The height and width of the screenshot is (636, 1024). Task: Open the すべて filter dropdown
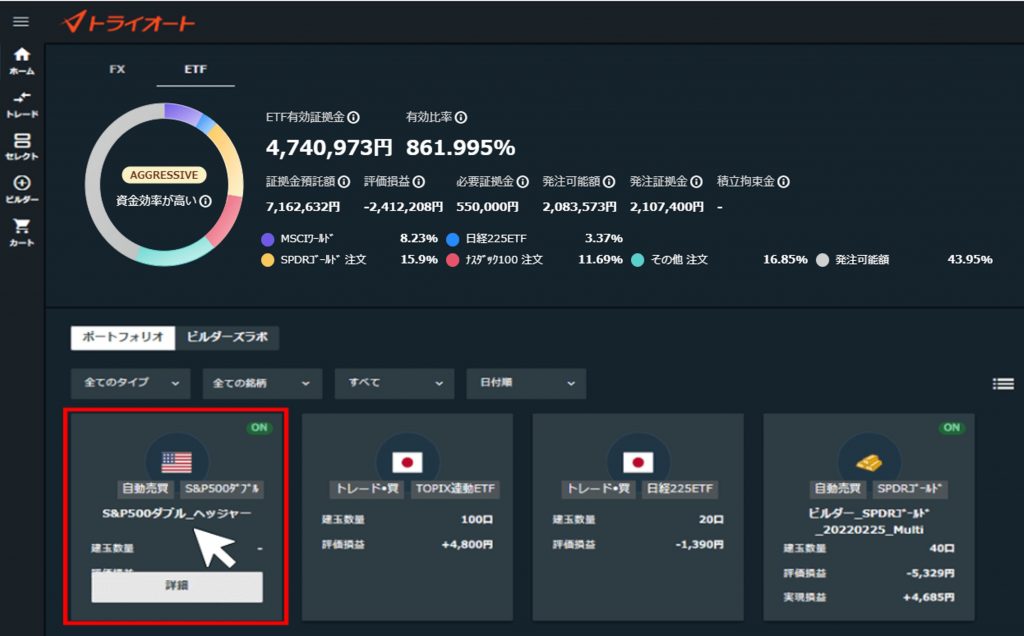(394, 383)
